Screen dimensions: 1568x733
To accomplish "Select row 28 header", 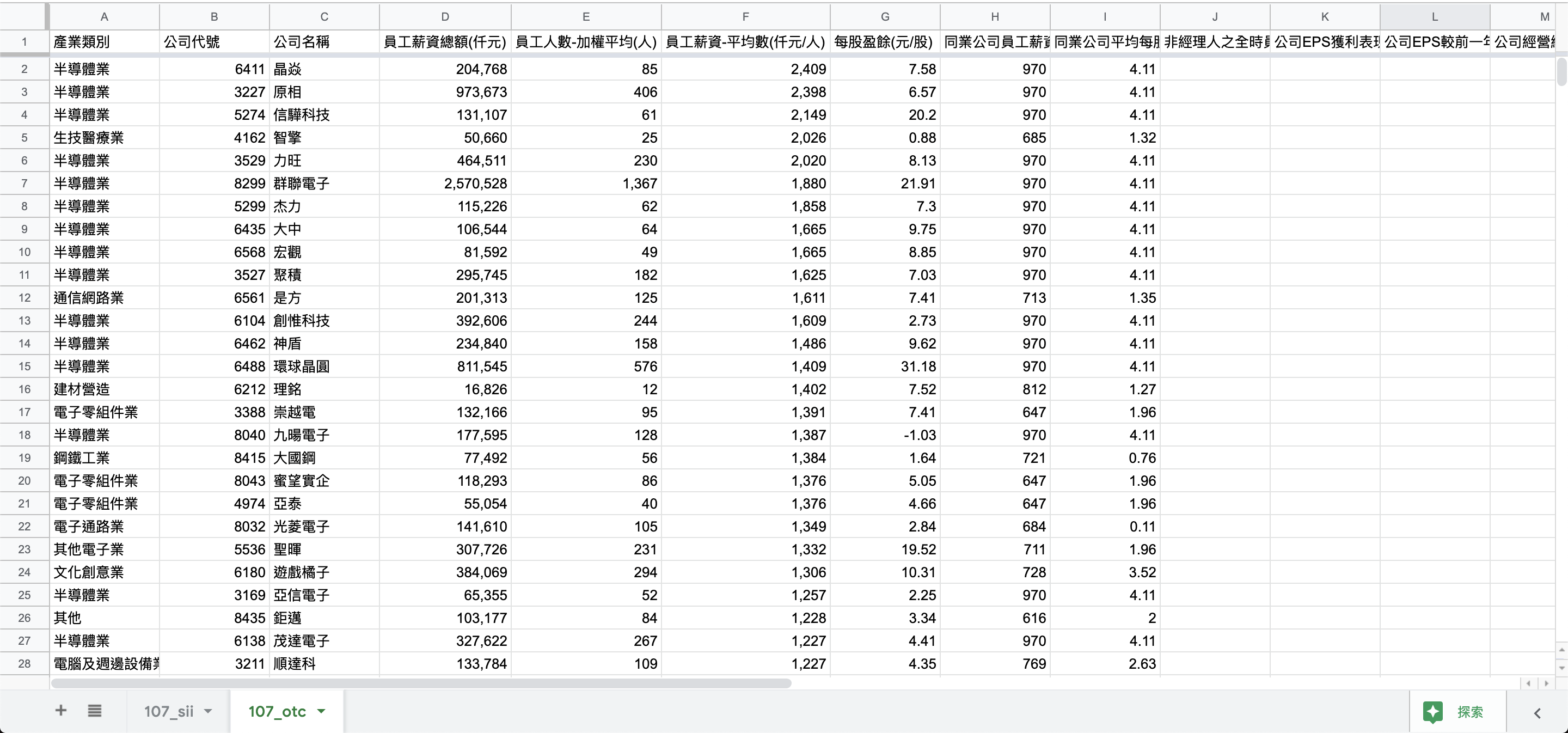I will tap(24, 664).
